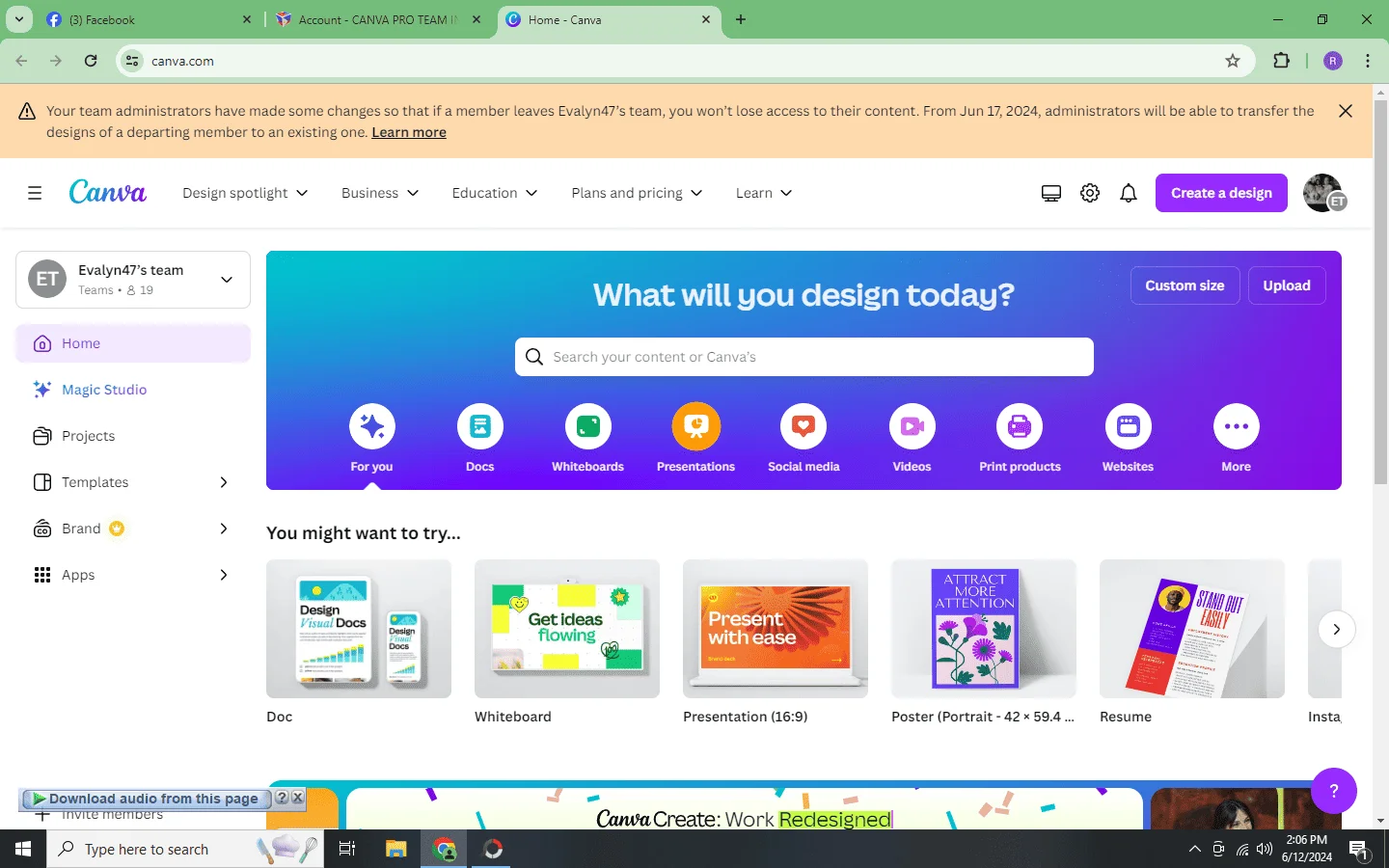Open the Chrome profile R icon
This screenshot has width=1389, height=868.
(x=1333, y=61)
